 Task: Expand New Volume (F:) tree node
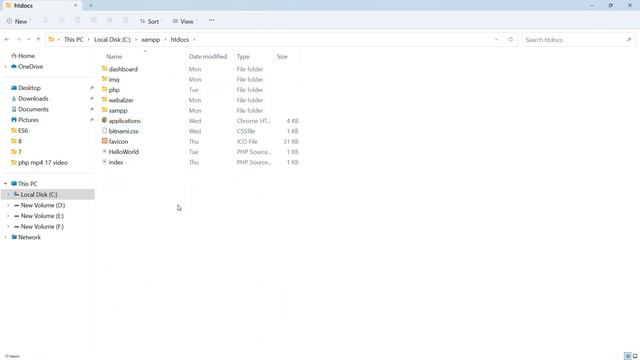8,226
